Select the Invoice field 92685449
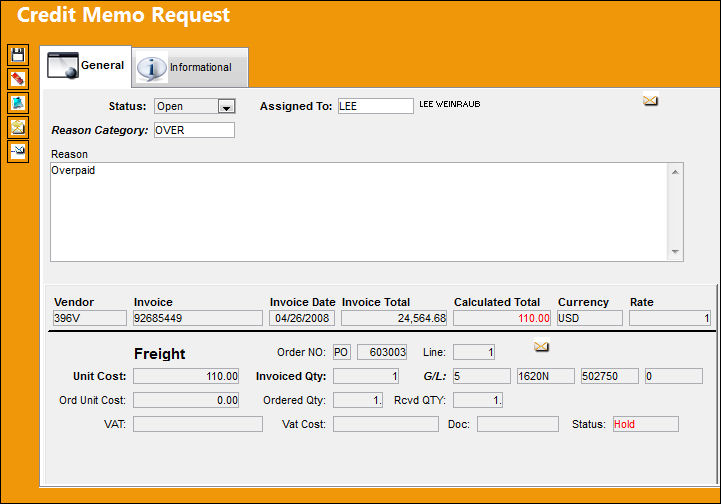This screenshot has width=721, height=504. pyautogui.click(x=198, y=318)
